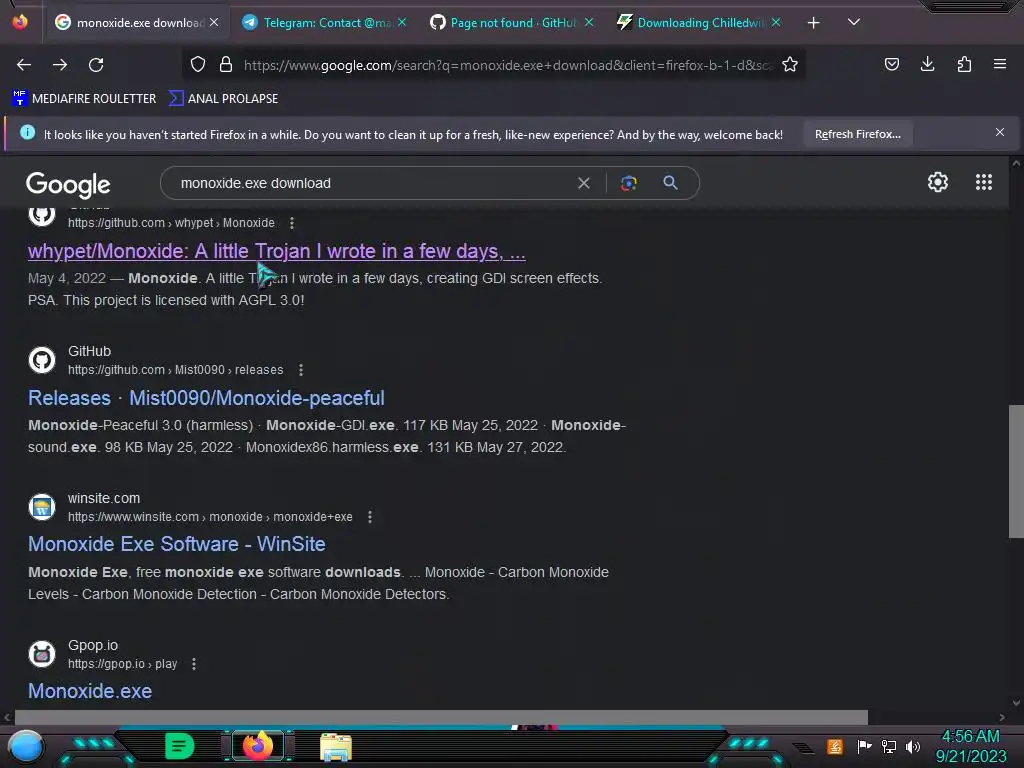Screen dimensions: 1024x768
Task: Click the Refresh Firefox button
Action: point(857,134)
